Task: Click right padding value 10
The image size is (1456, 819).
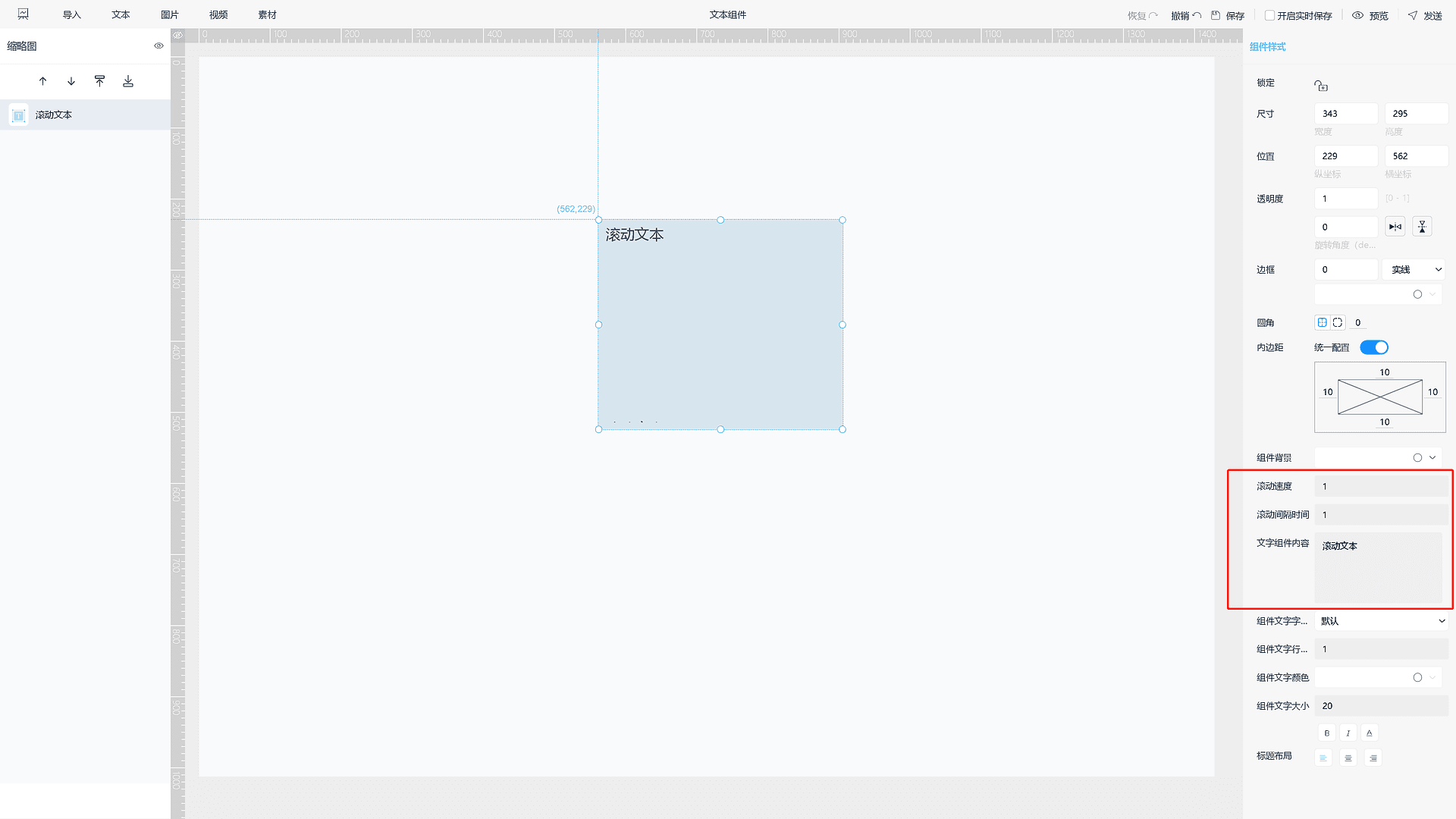Action: (x=1432, y=392)
